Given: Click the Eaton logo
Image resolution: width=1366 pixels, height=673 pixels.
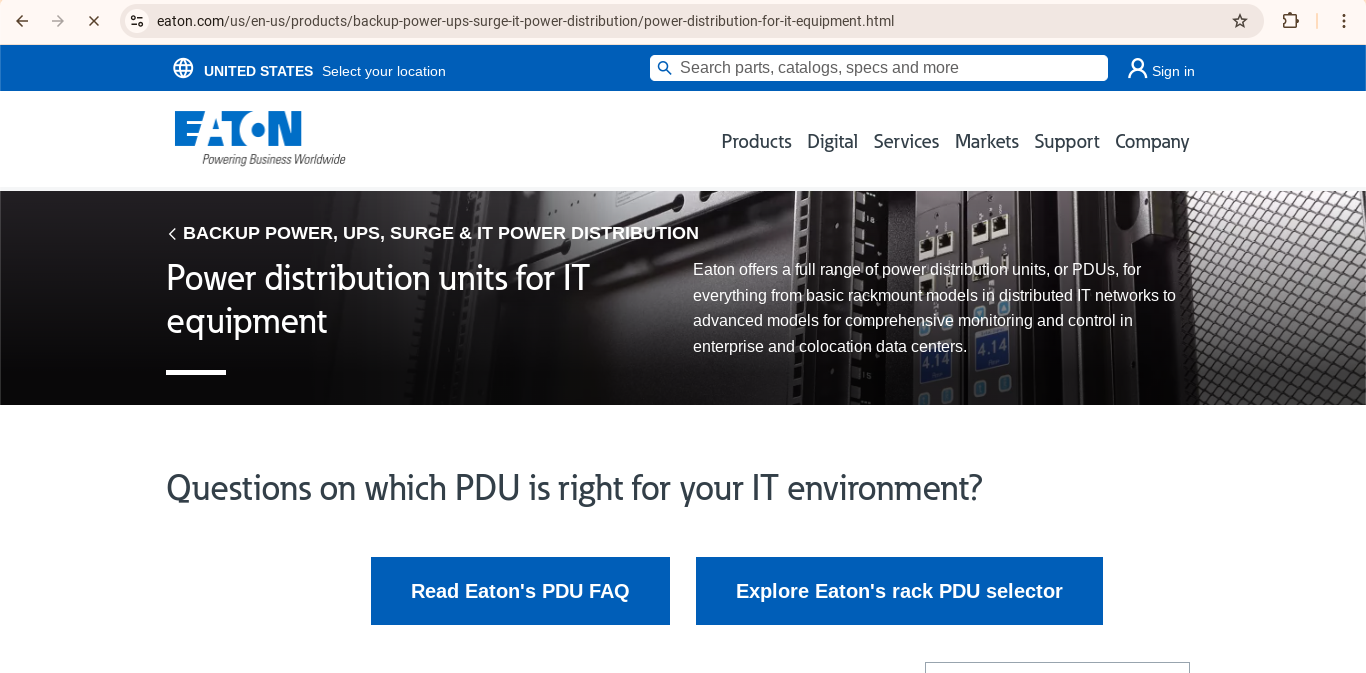Looking at the screenshot, I should [x=260, y=138].
